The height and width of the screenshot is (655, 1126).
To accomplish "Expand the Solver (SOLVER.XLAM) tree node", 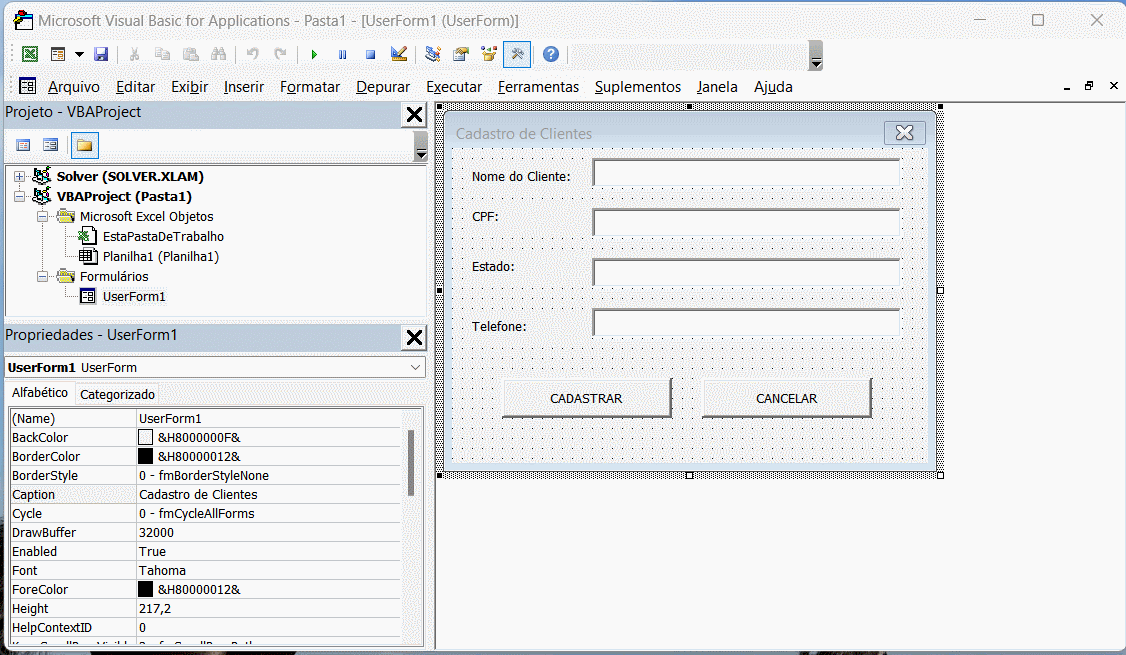I will (x=19, y=177).
